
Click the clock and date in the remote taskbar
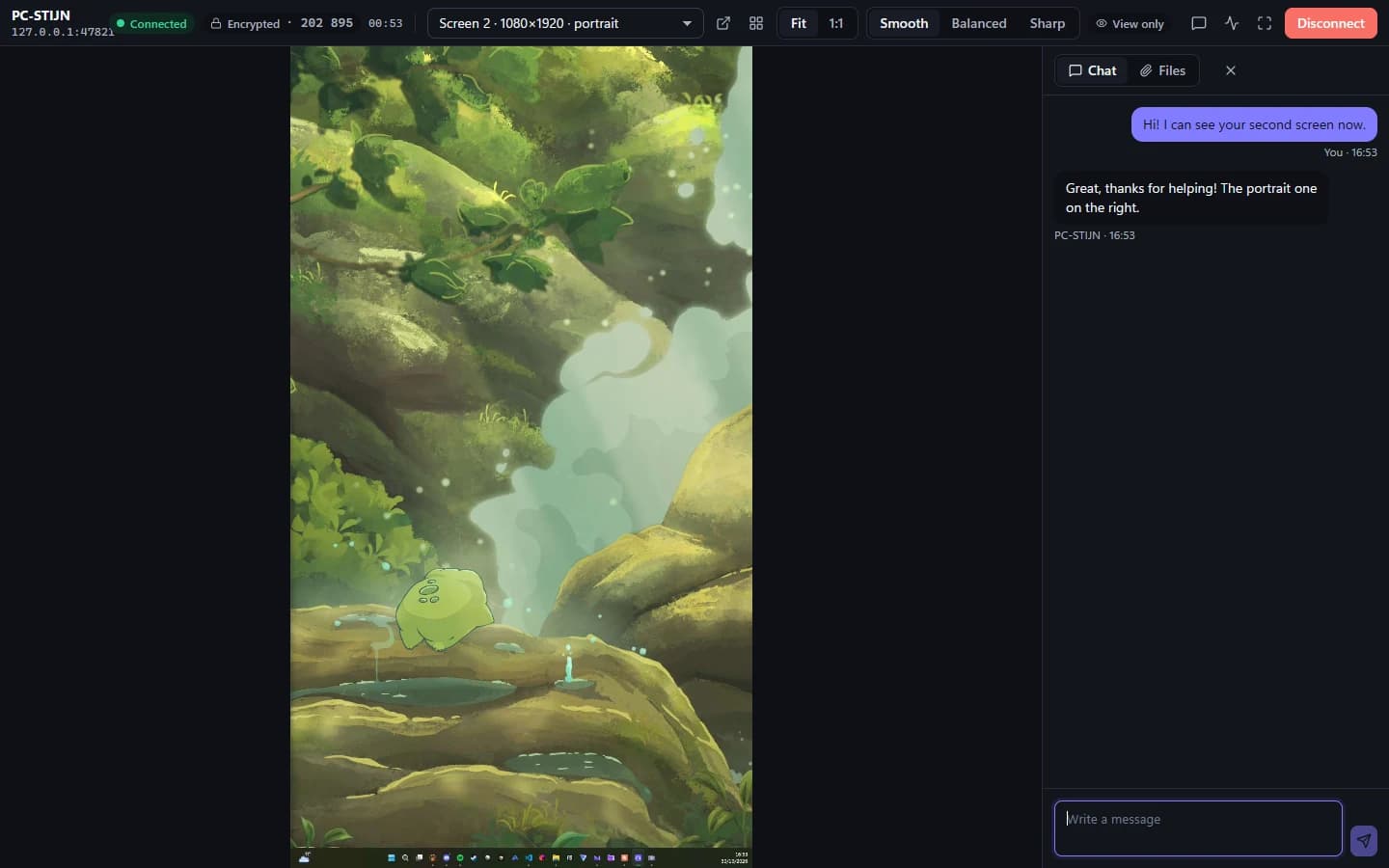[735, 857]
